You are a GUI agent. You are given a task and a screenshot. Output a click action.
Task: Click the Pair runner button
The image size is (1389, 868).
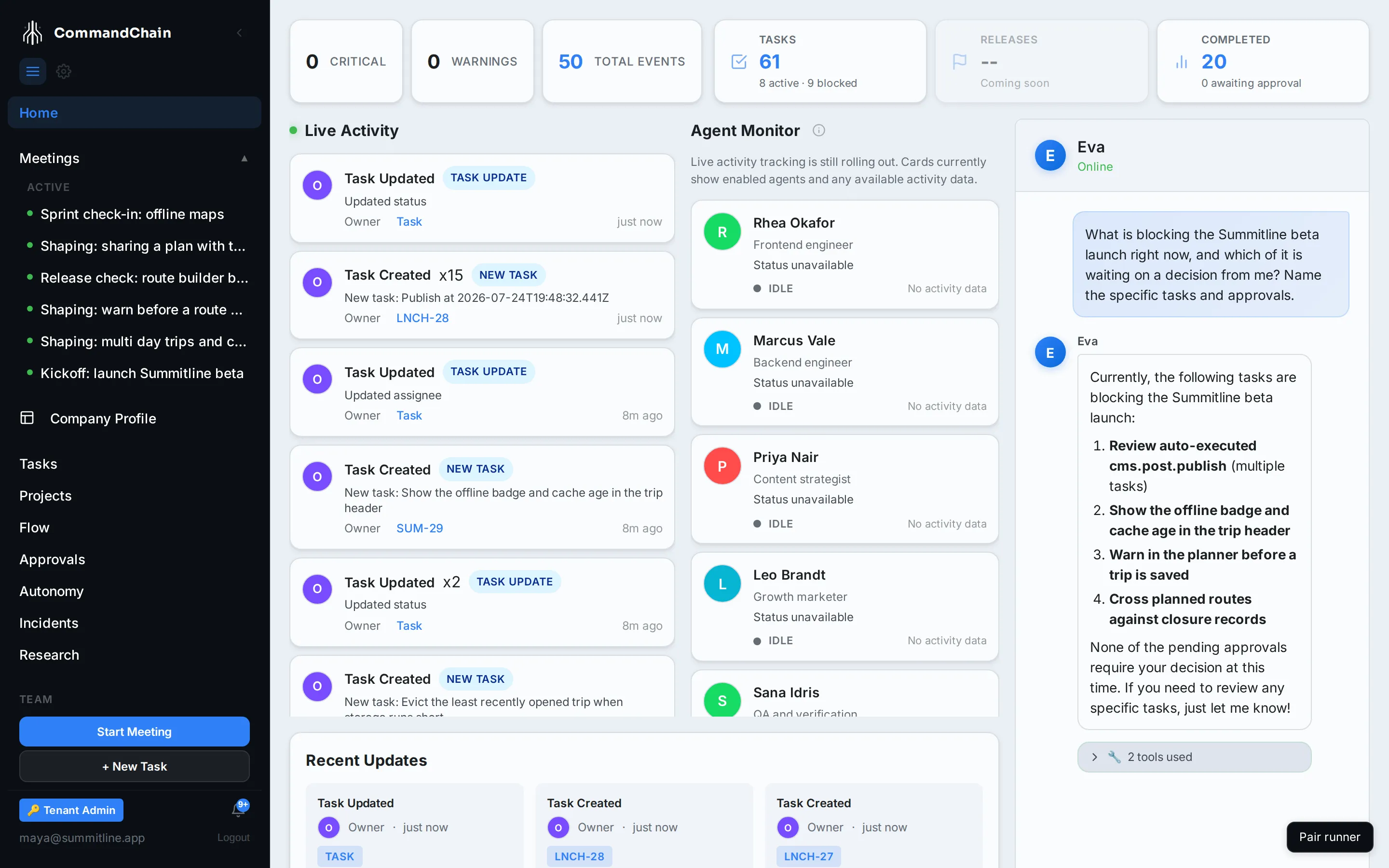coord(1329,837)
